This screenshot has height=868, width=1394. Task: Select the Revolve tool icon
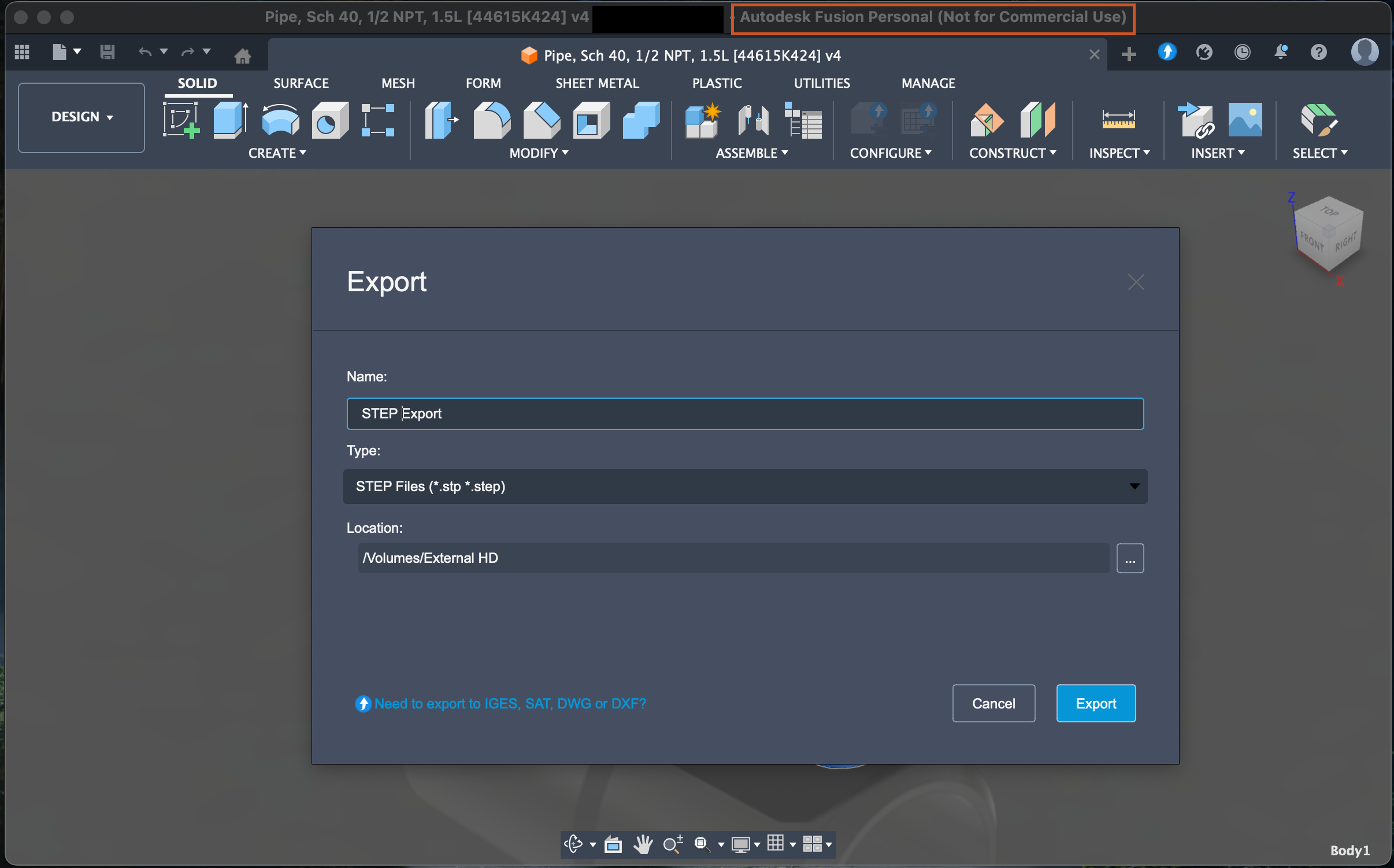[x=280, y=120]
